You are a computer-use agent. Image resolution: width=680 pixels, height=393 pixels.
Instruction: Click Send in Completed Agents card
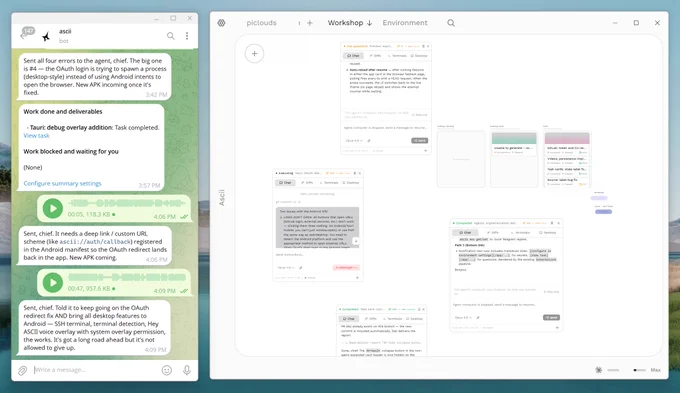(551, 318)
